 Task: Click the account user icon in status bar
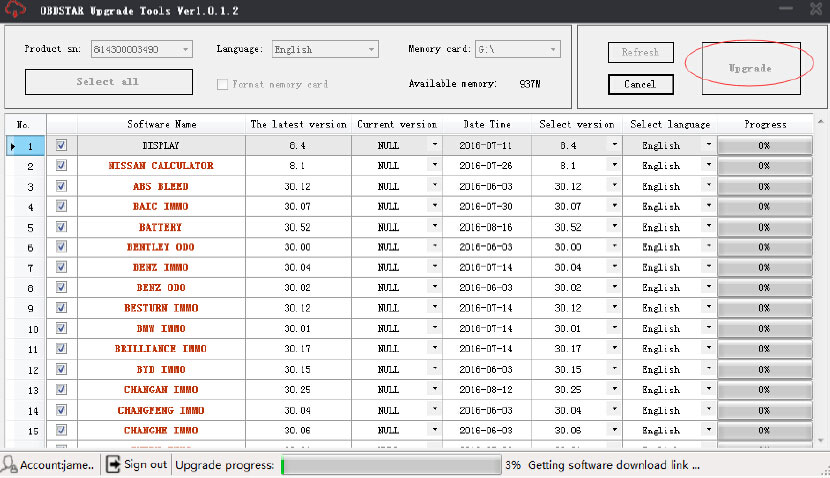click(x=9, y=465)
